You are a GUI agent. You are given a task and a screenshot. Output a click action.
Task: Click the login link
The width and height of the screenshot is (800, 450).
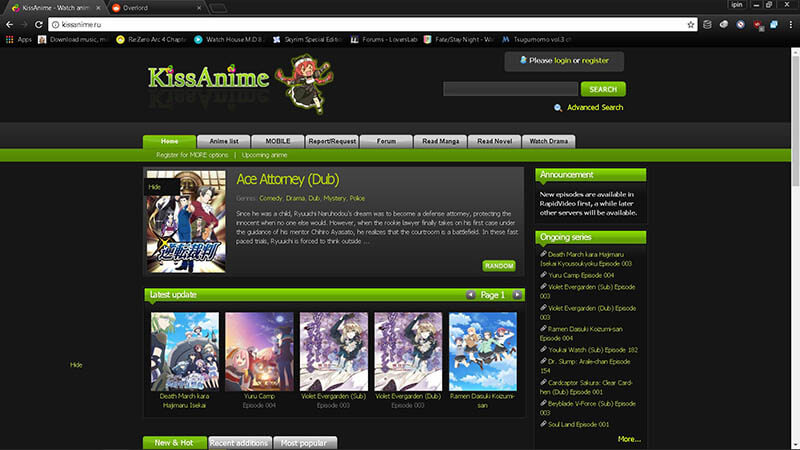pyautogui.click(x=562, y=60)
